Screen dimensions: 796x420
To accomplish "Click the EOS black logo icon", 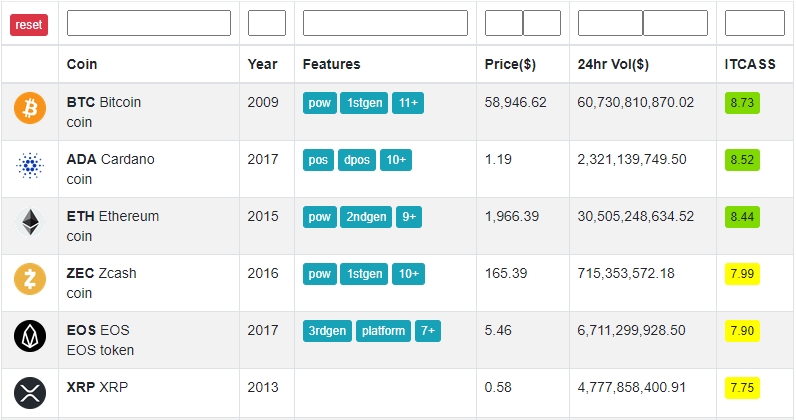I will pos(30,336).
